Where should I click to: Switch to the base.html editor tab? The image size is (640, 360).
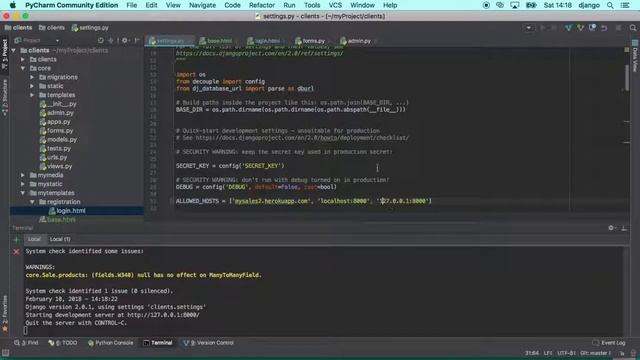coord(219,41)
